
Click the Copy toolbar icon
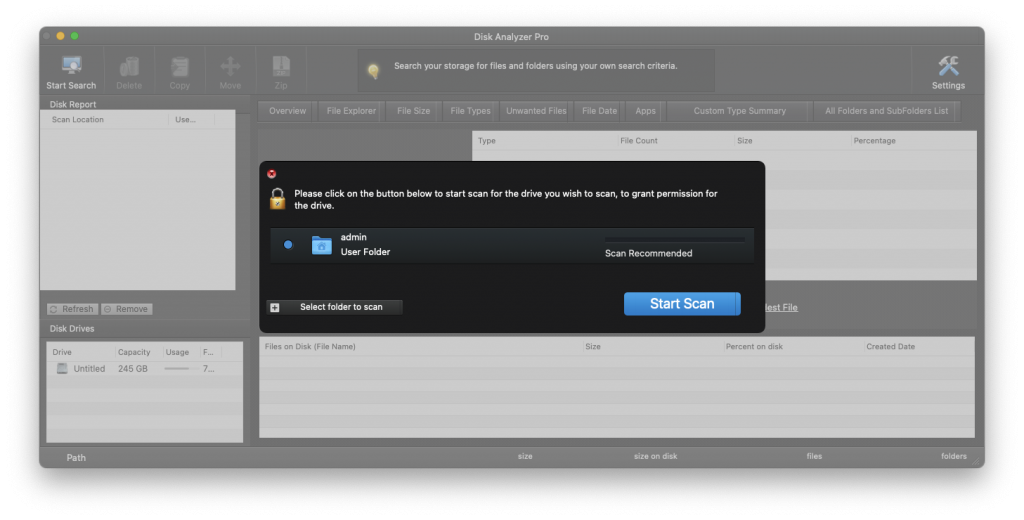[x=180, y=67]
